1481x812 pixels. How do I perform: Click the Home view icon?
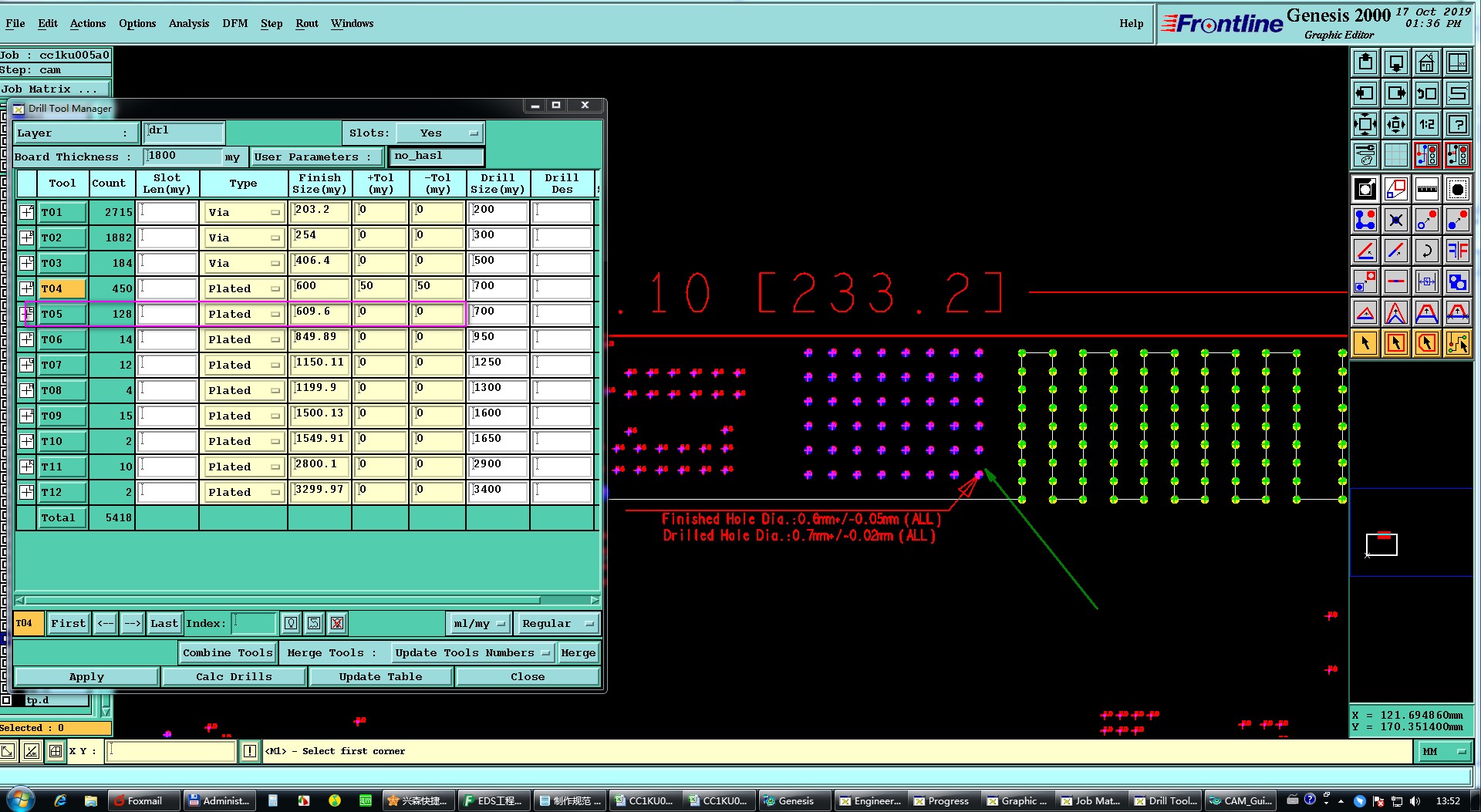(1426, 62)
